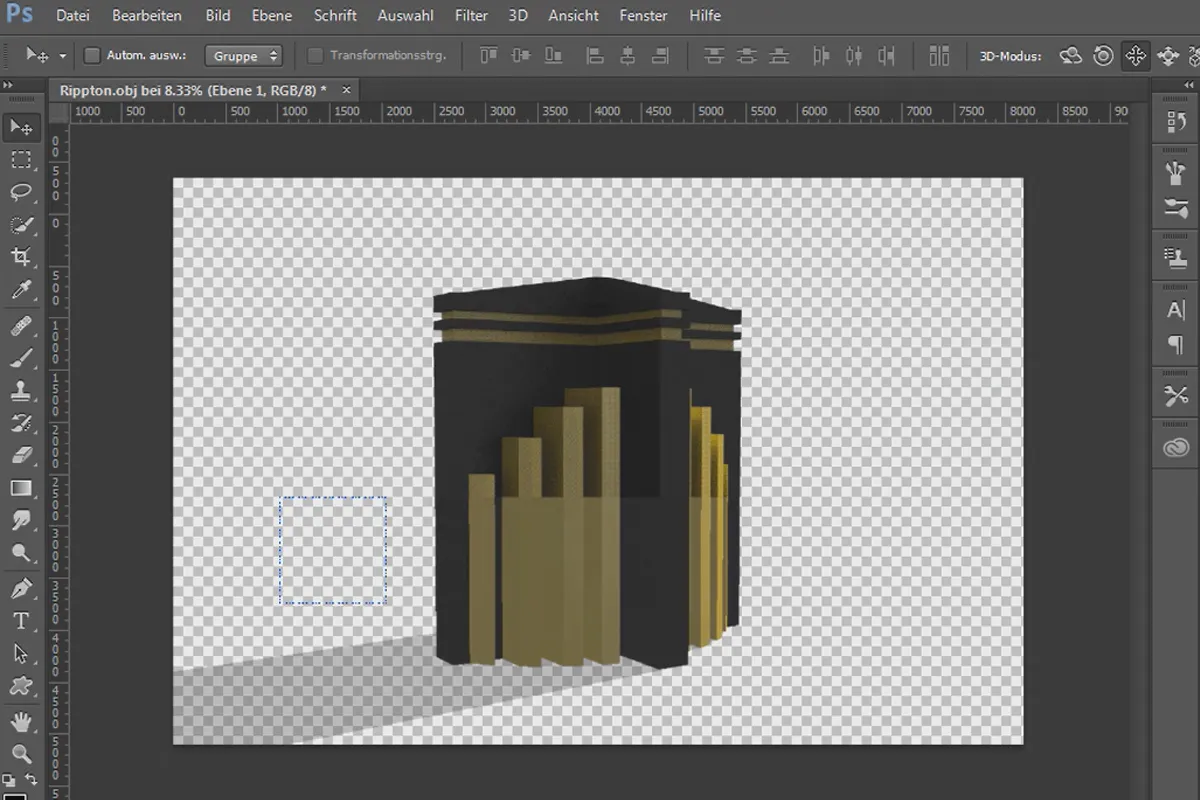Click the distribute top edges button
Viewport: 1200px width, 800px height.
(714, 56)
